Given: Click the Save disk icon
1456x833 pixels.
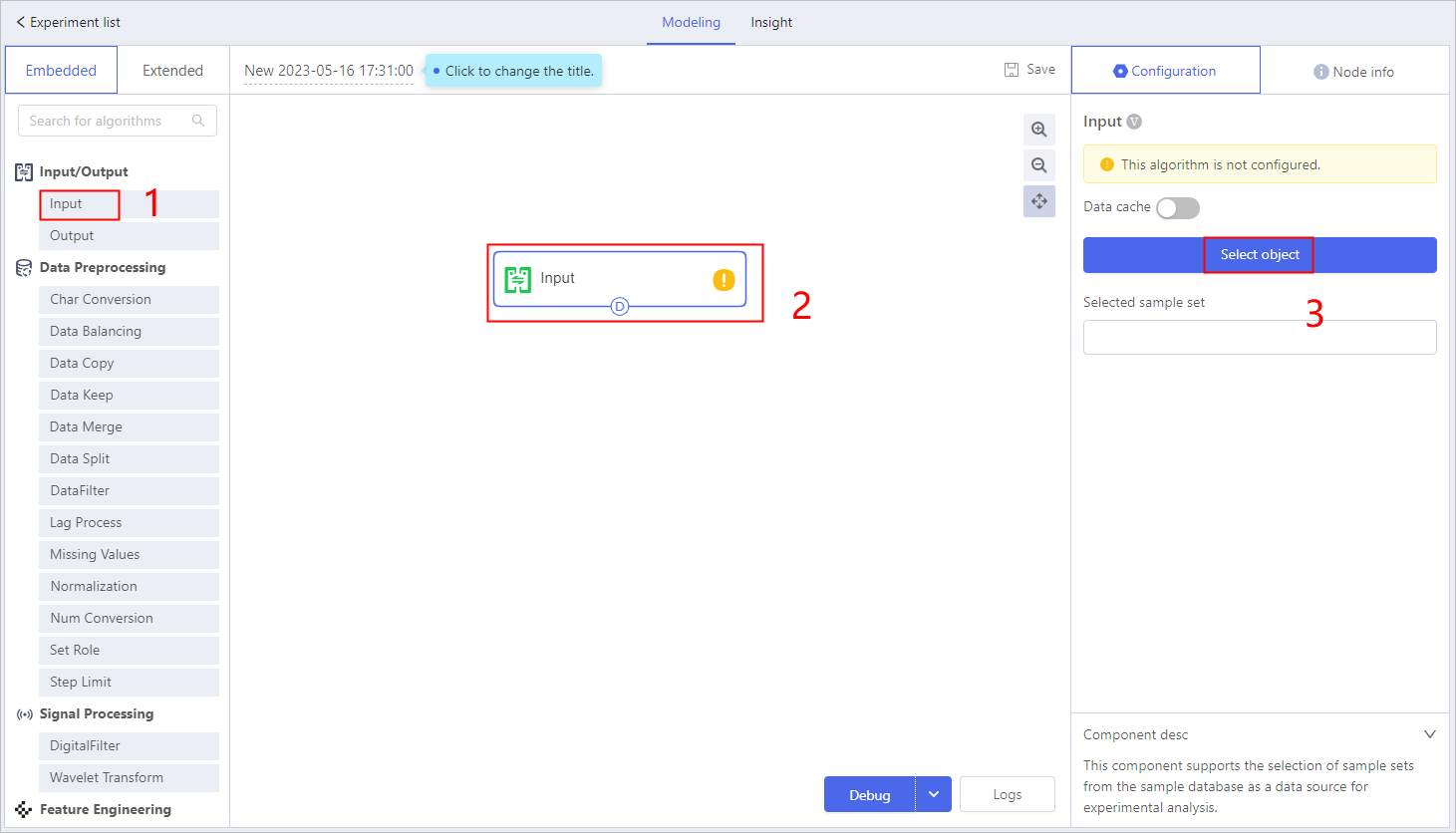Looking at the screenshot, I should [x=1012, y=70].
